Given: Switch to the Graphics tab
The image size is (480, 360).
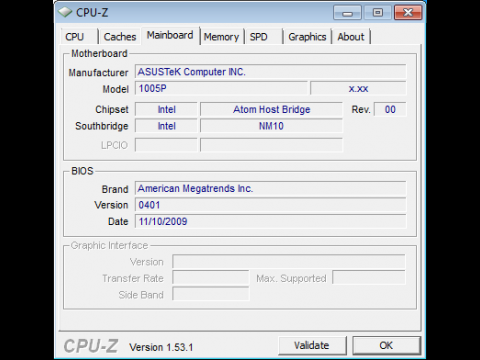Looking at the screenshot, I should (307, 36).
